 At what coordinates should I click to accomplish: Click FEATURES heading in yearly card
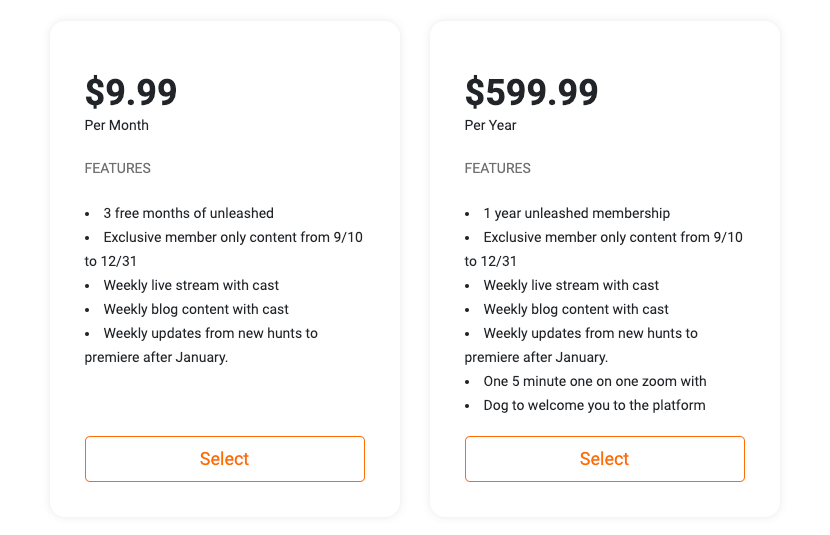[497, 168]
